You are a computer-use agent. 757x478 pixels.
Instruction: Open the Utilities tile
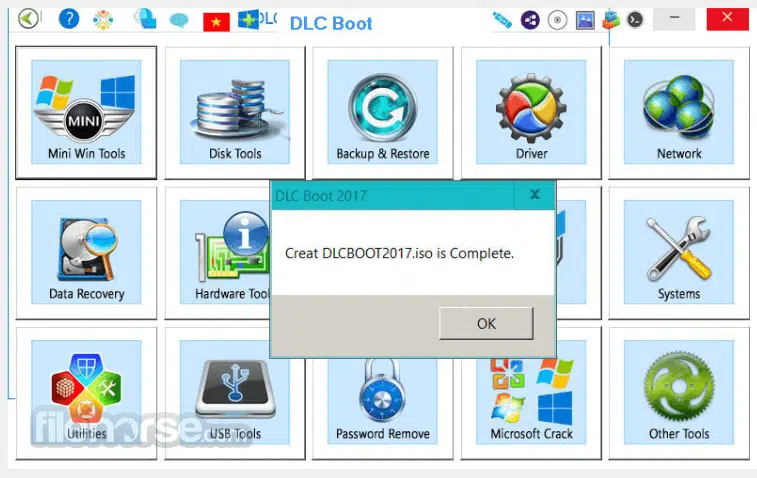click(x=86, y=393)
